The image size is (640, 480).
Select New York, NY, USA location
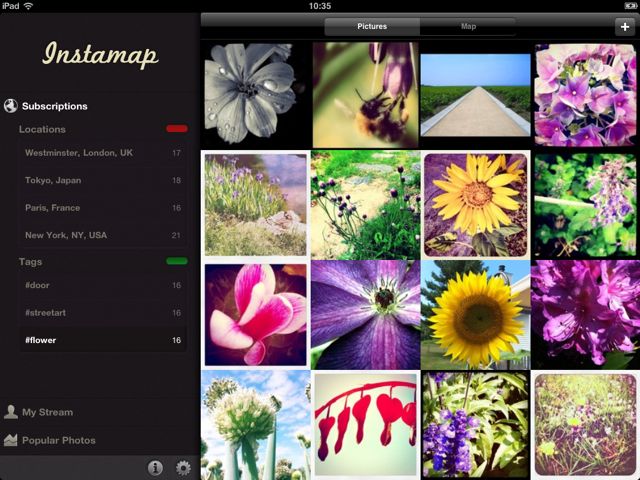click(x=102, y=235)
